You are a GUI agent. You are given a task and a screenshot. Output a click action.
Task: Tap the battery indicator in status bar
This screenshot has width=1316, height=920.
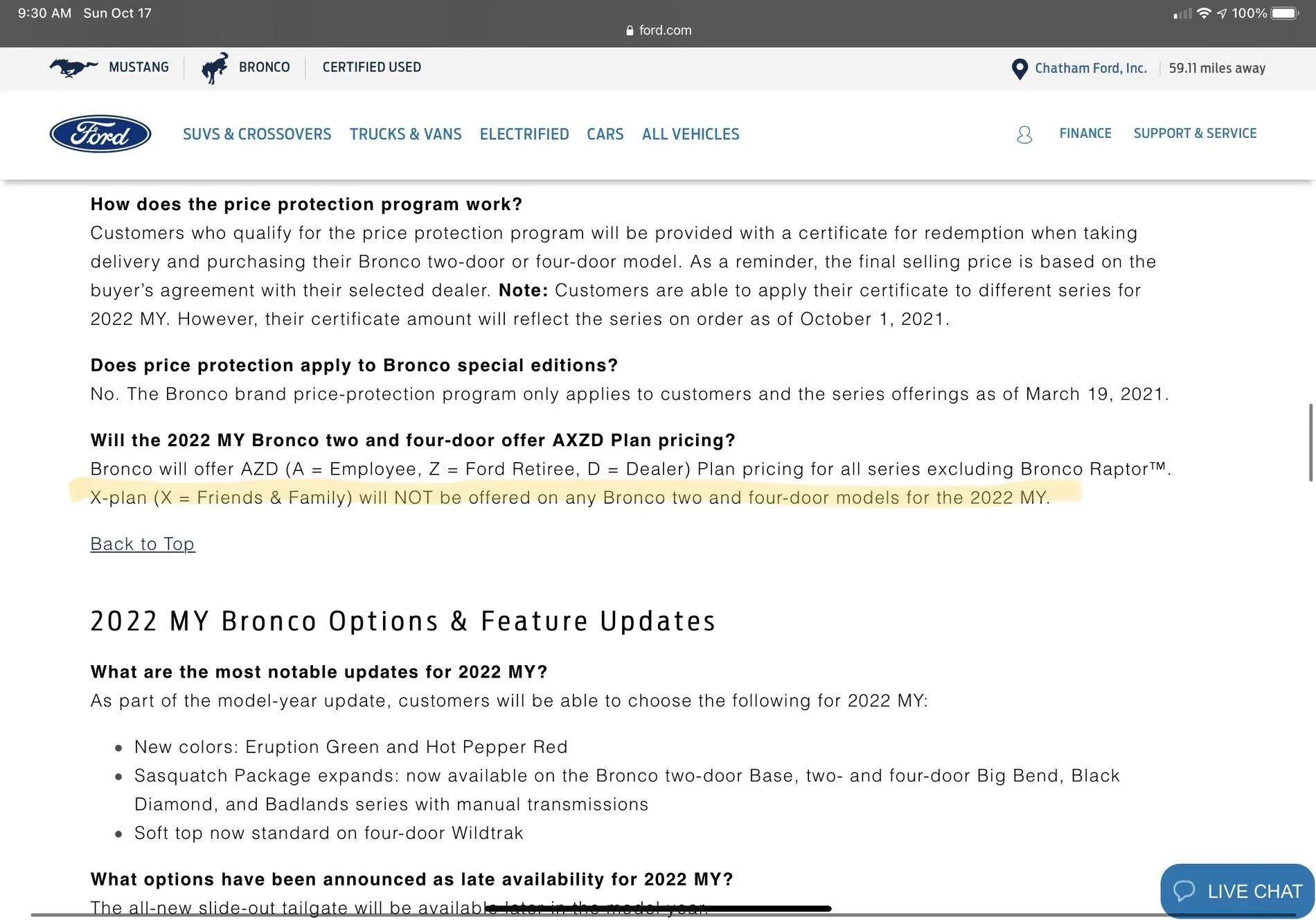pyautogui.click(x=1286, y=13)
